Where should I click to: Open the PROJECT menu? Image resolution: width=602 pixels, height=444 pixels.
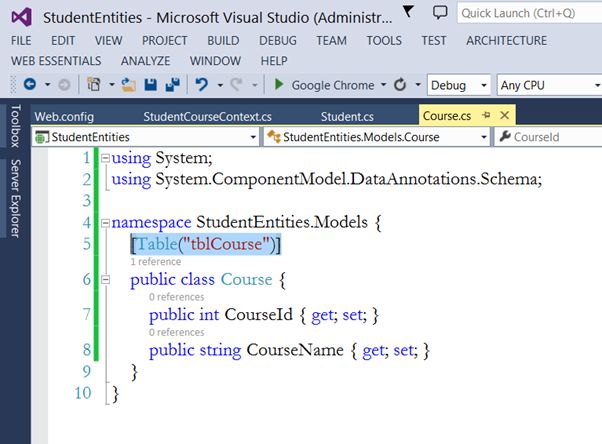[x=165, y=40]
